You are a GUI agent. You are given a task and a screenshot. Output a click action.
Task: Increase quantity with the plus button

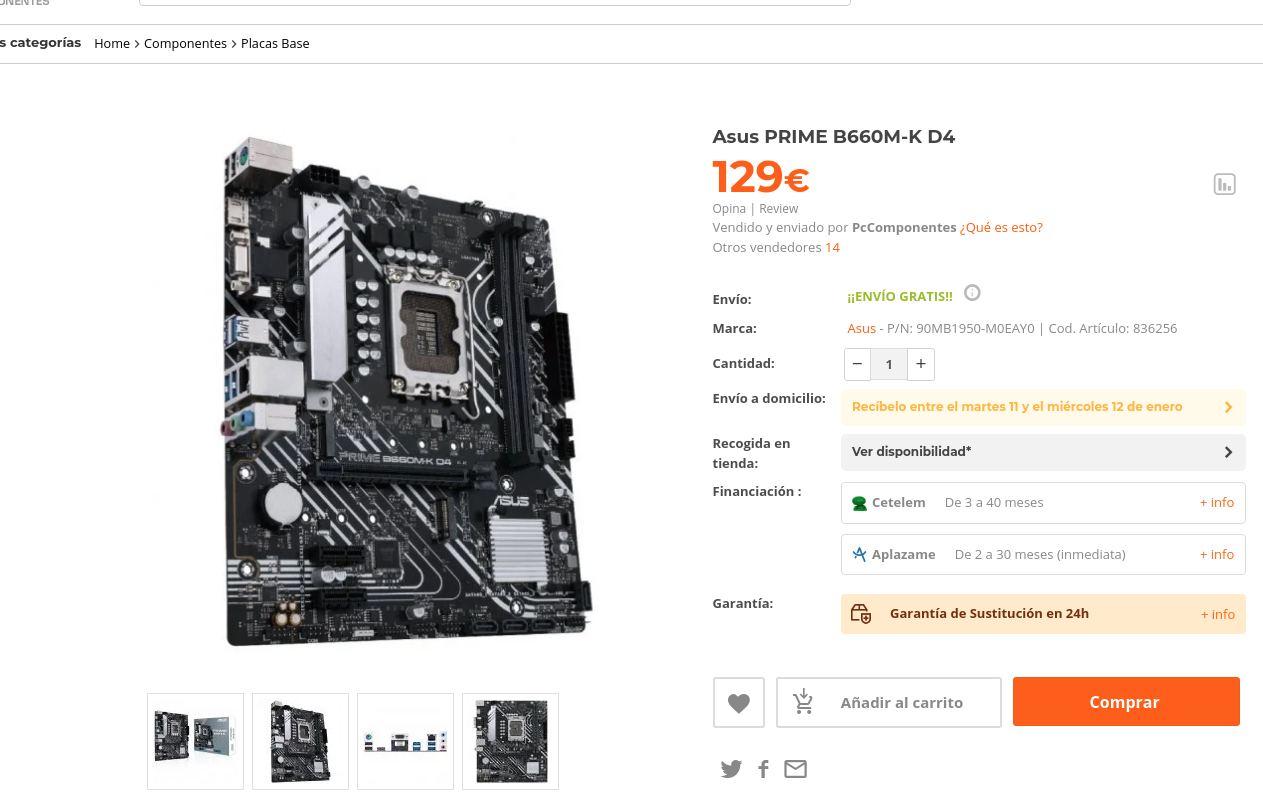(921, 364)
